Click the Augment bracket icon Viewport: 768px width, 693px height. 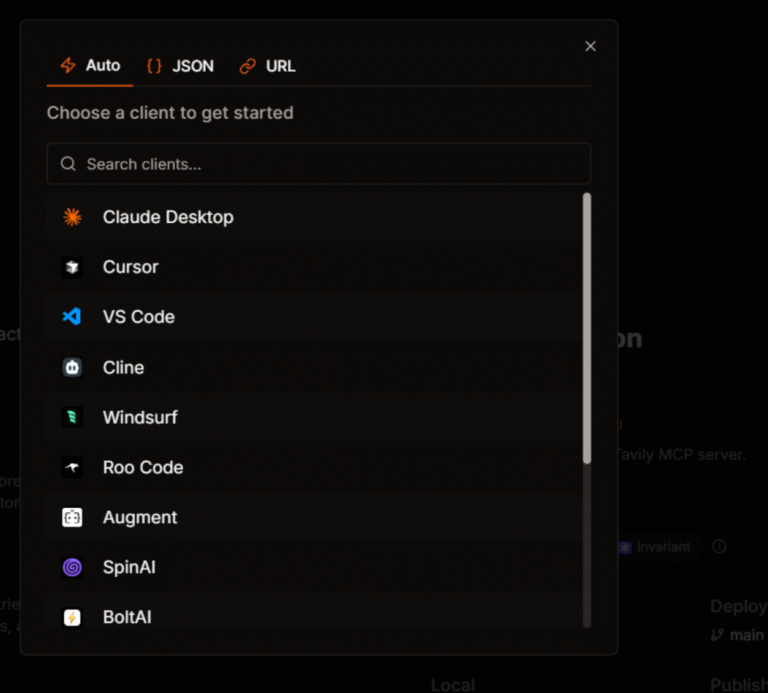pos(72,517)
